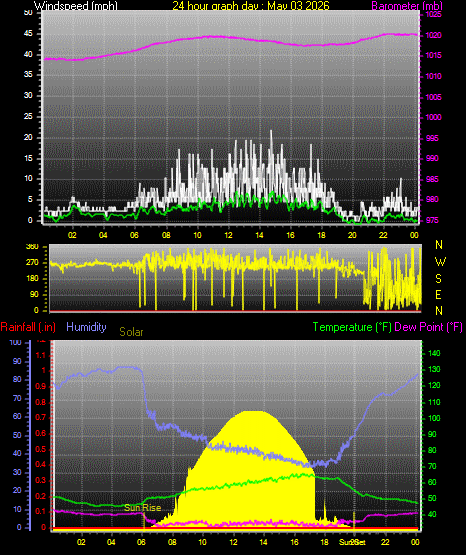Click the 35 tick on the windspeed axis

click(x=28, y=75)
